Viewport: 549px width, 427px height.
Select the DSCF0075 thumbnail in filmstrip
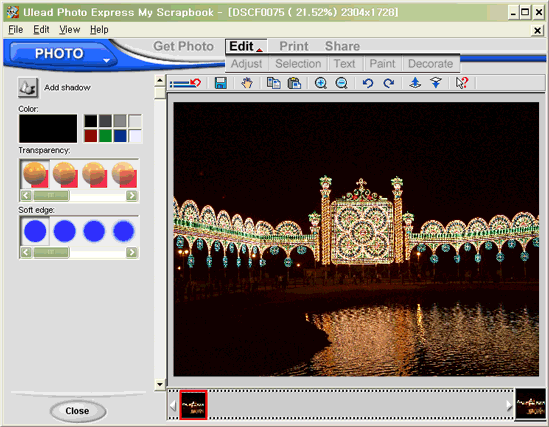[x=193, y=405]
